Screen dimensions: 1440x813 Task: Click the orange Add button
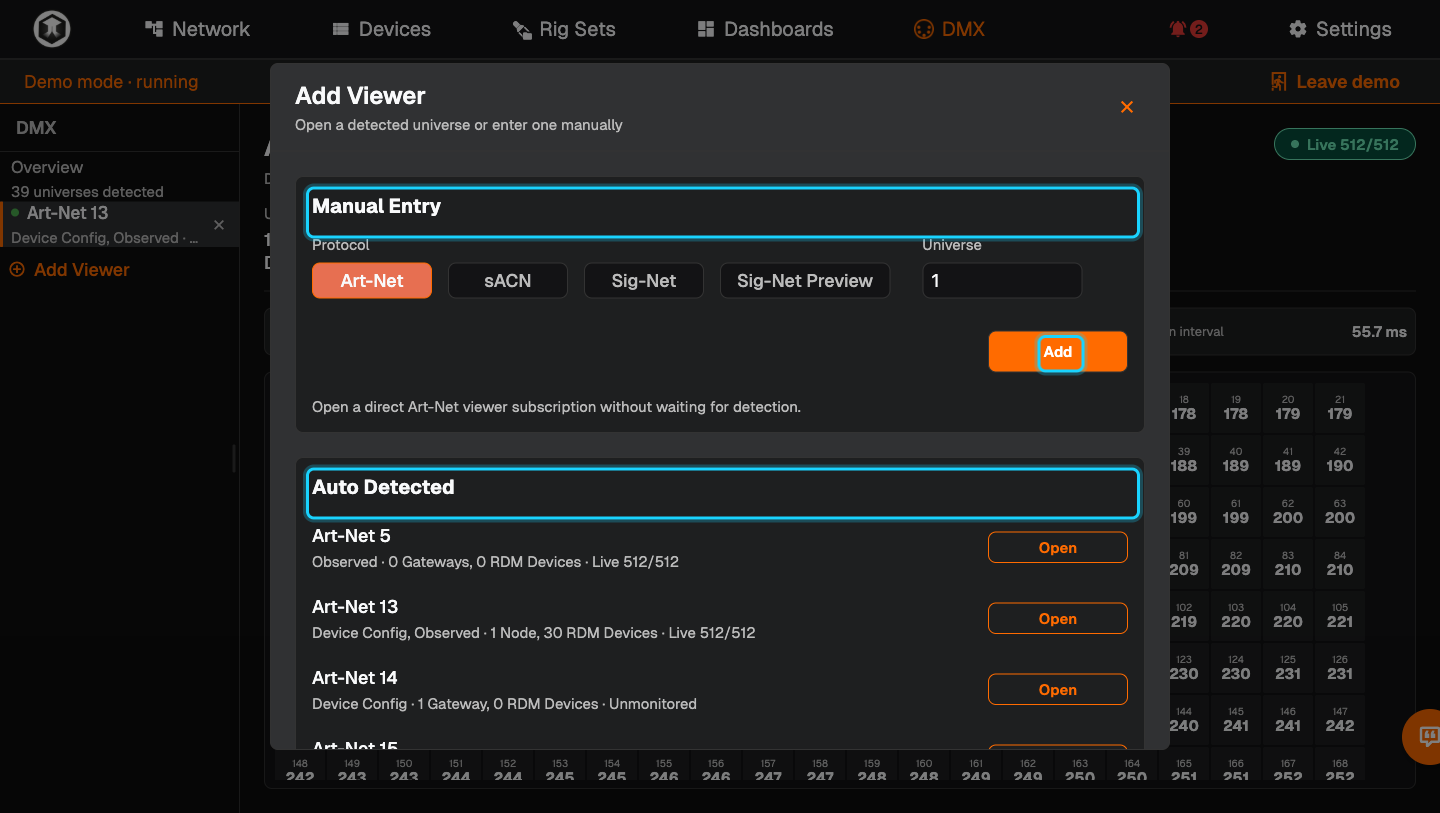click(x=1058, y=352)
